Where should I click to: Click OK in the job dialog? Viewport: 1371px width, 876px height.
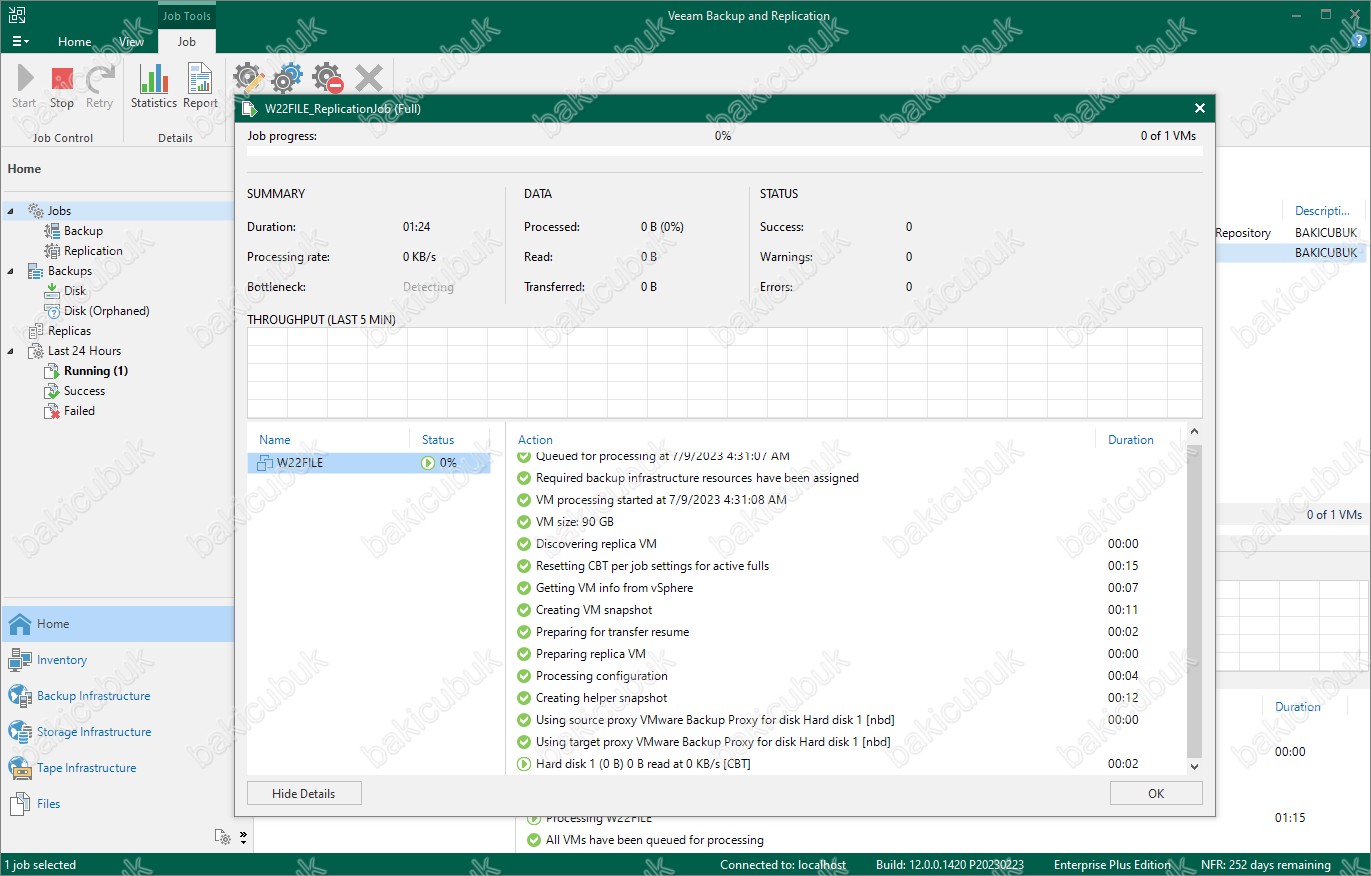tap(1156, 793)
